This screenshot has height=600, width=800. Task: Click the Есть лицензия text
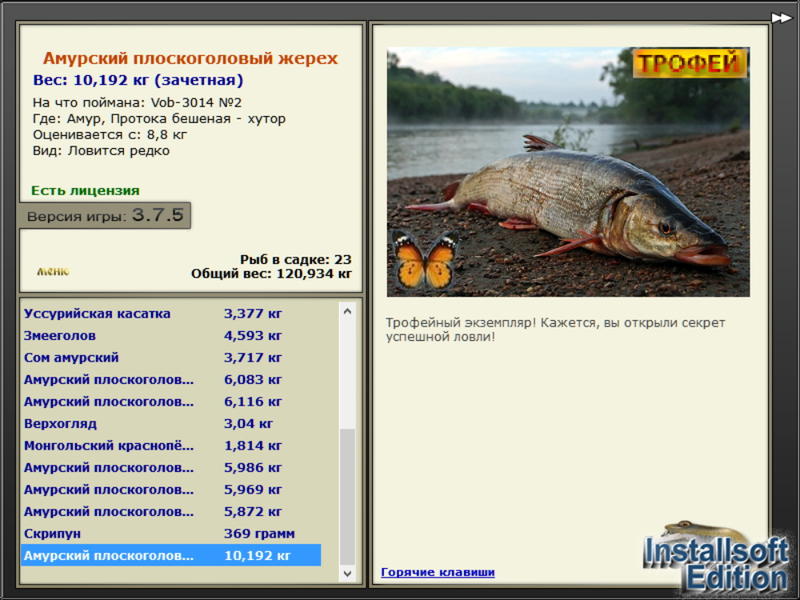click(85, 190)
